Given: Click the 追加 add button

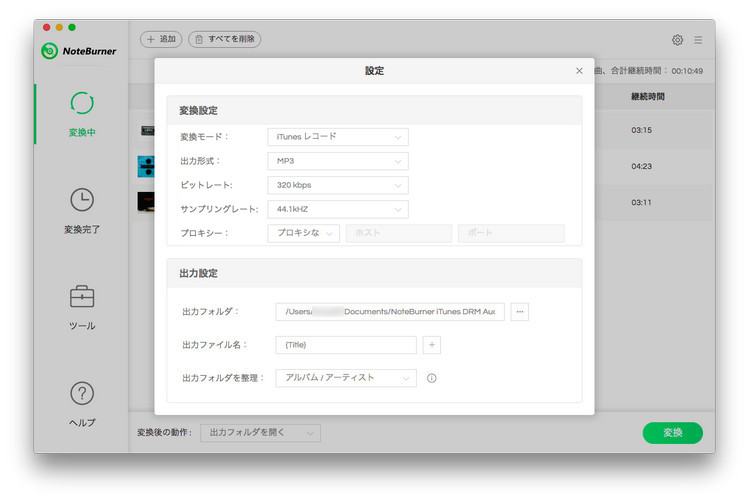Looking at the screenshot, I should pyautogui.click(x=161, y=39).
